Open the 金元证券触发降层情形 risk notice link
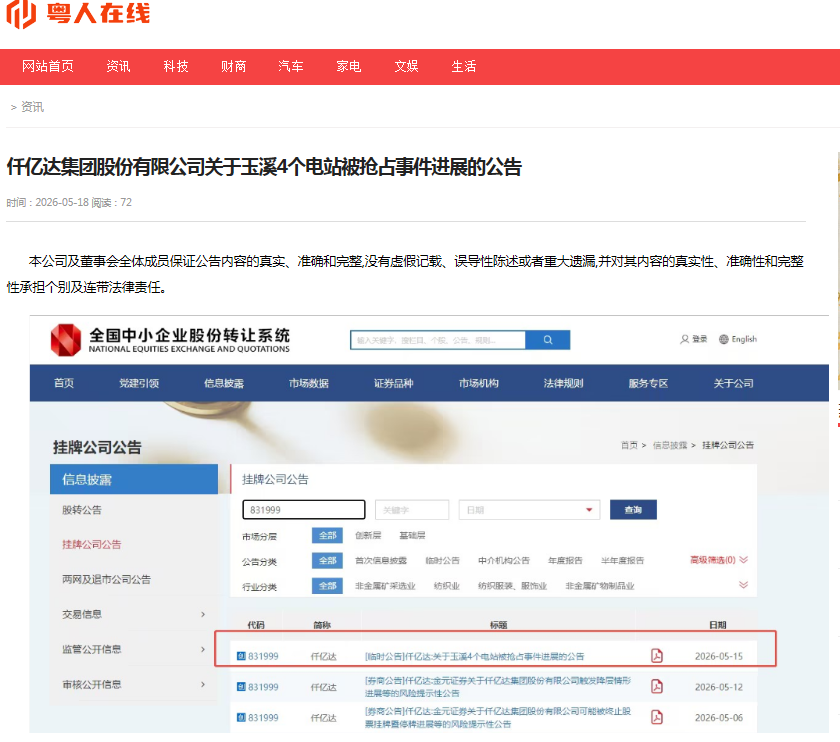840x742 pixels. click(x=498, y=687)
